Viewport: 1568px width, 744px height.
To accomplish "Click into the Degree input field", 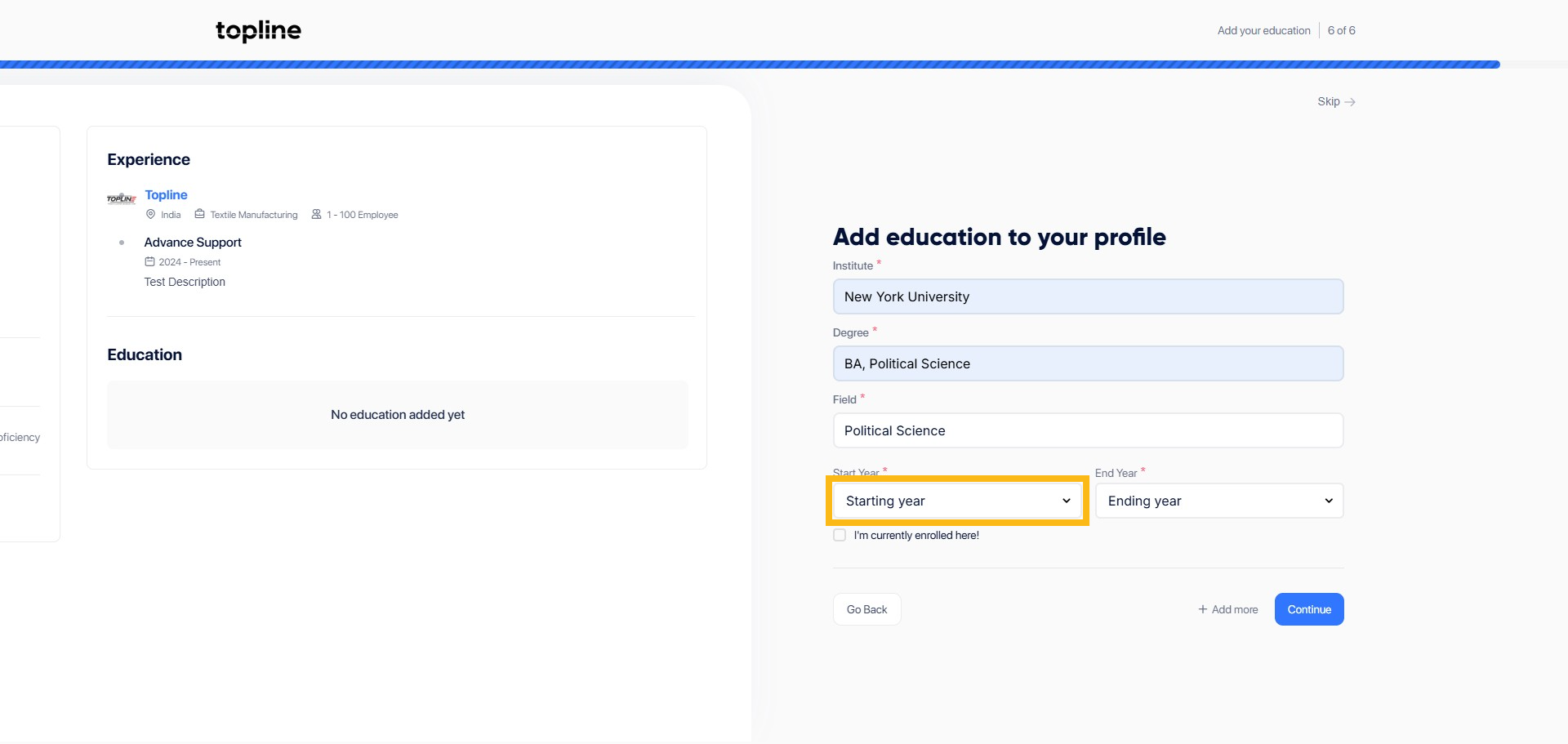I will 1087,363.
